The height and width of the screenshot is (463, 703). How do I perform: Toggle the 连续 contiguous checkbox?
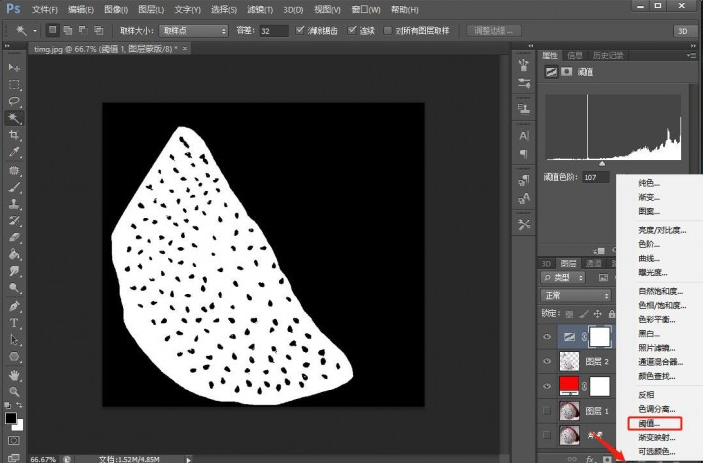coord(352,31)
